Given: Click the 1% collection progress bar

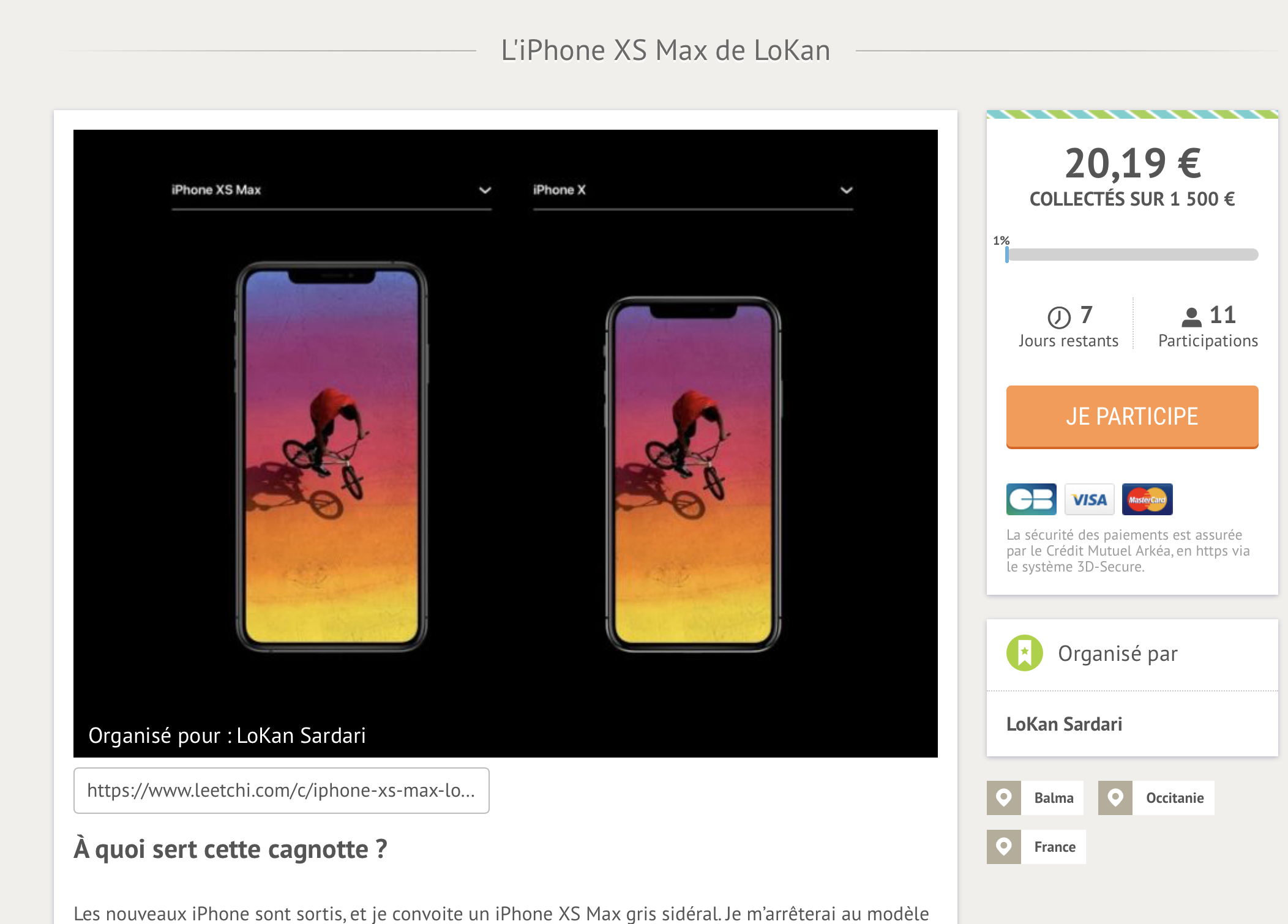Looking at the screenshot, I should (x=1131, y=255).
